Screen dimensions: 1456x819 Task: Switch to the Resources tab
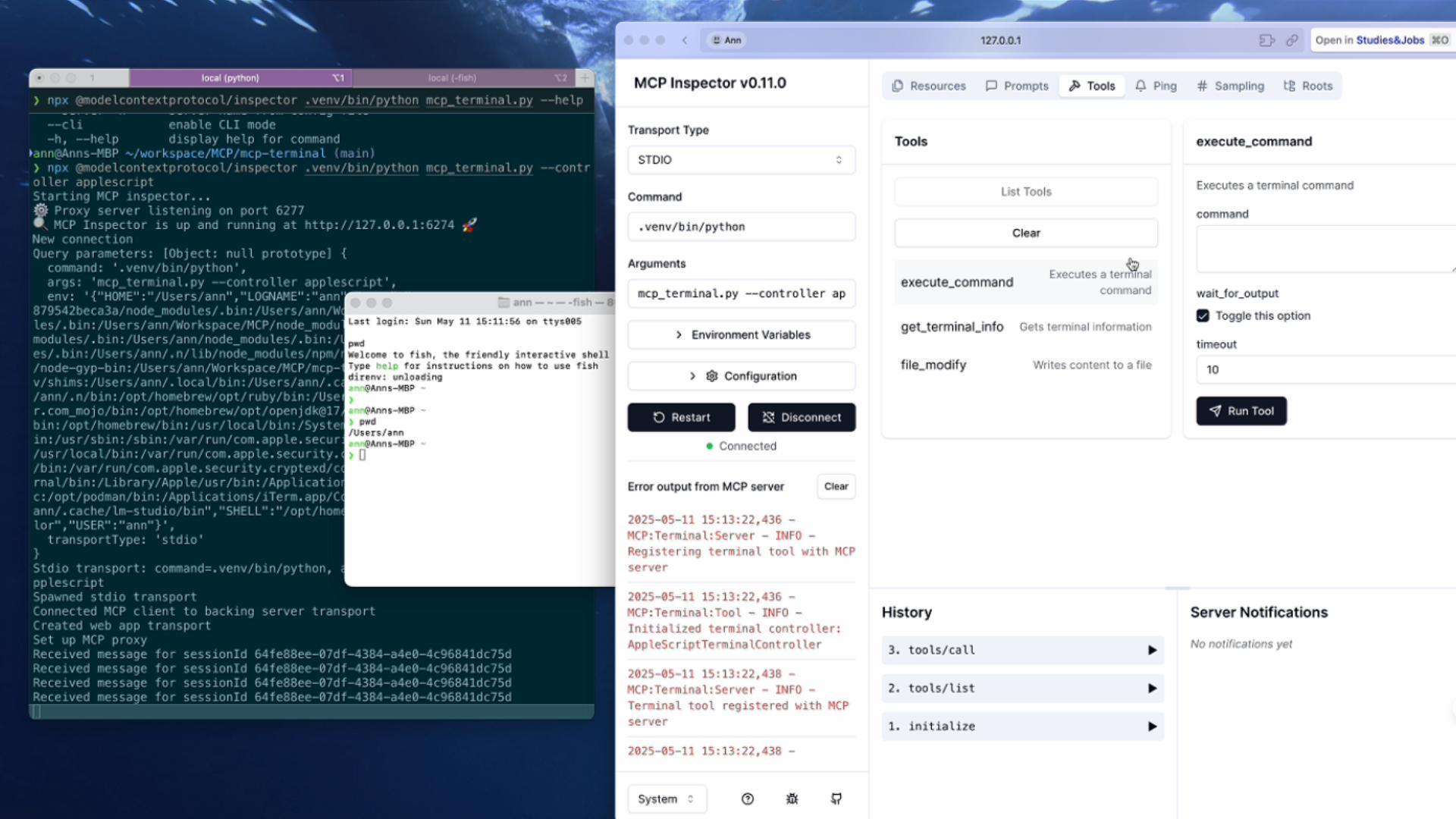pos(929,86)
